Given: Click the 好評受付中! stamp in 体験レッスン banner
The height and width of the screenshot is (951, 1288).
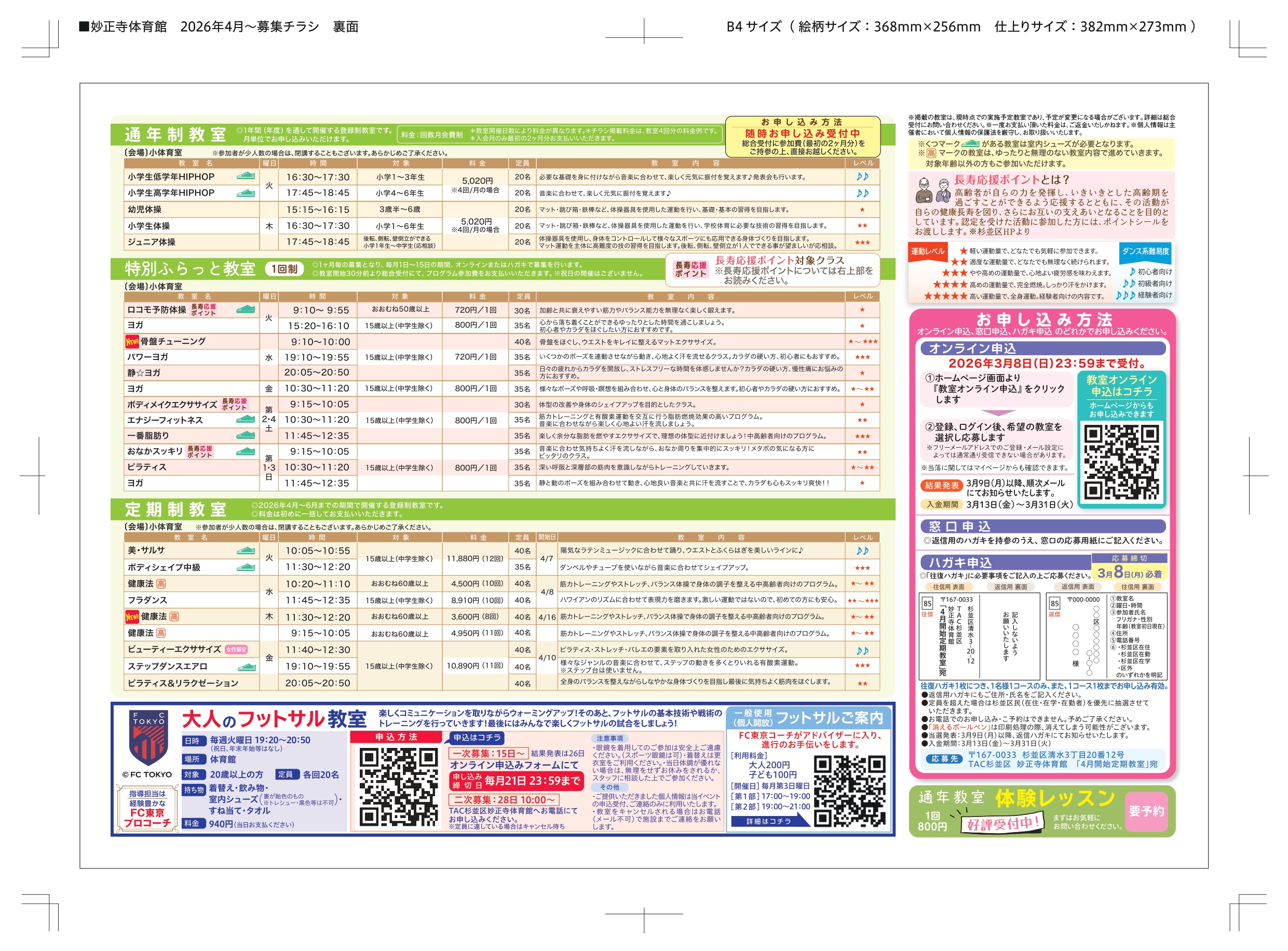Looking at the screenshot, I should point(1002,823).
